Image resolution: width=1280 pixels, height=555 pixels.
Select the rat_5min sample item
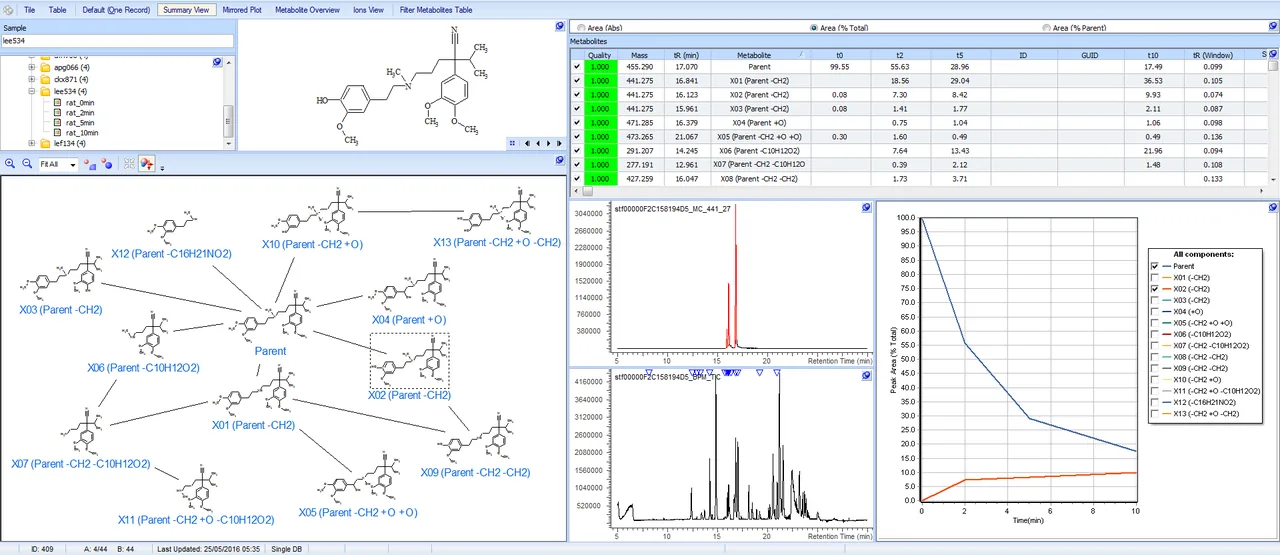click(81, 122)
